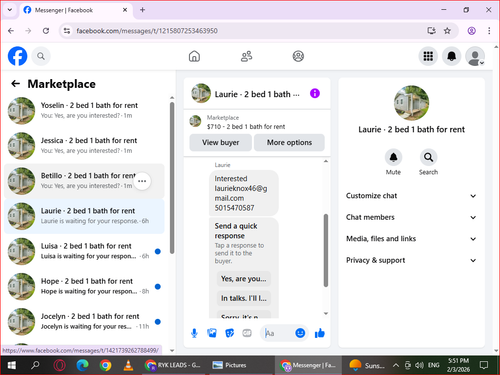Click message thread vertical scrollbar
This screenshot has height=375, width=500.
326,250
